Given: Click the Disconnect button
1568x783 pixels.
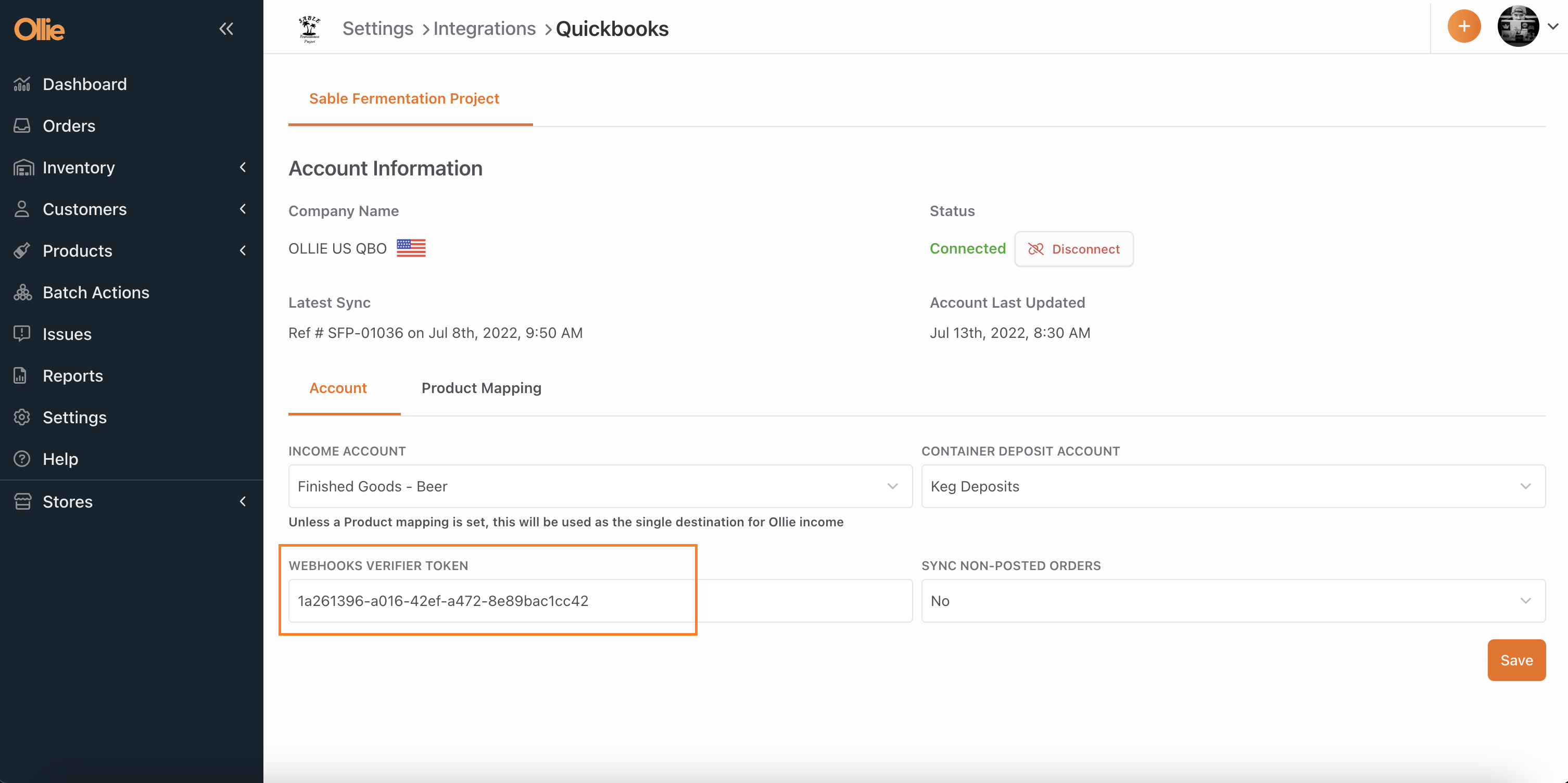Looking at the screenshot, I should (1074, 249).
